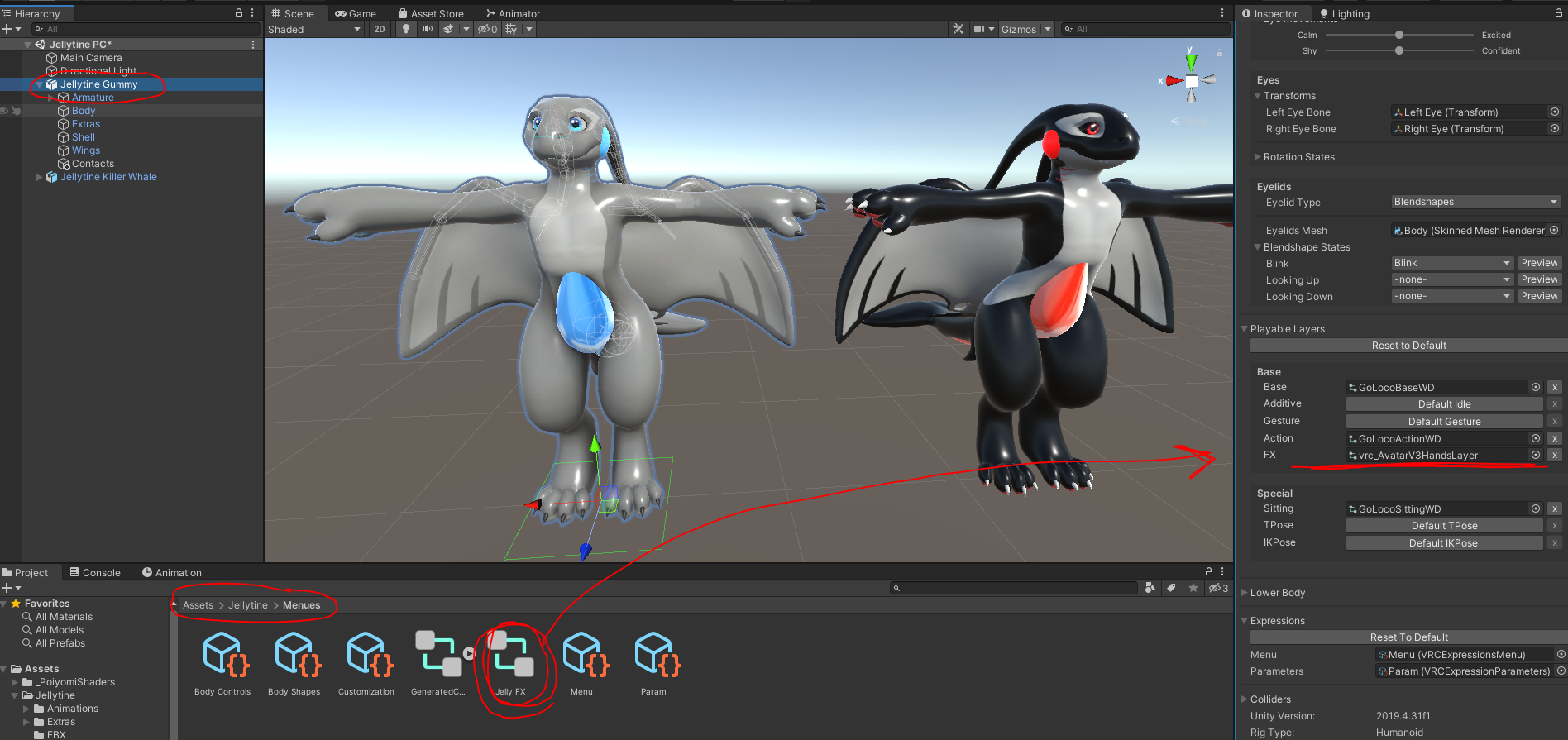The height and width of the screenshot is (740, 1568).
Task: Click the Hierarchy search field
Action: (x=145, y=29)
